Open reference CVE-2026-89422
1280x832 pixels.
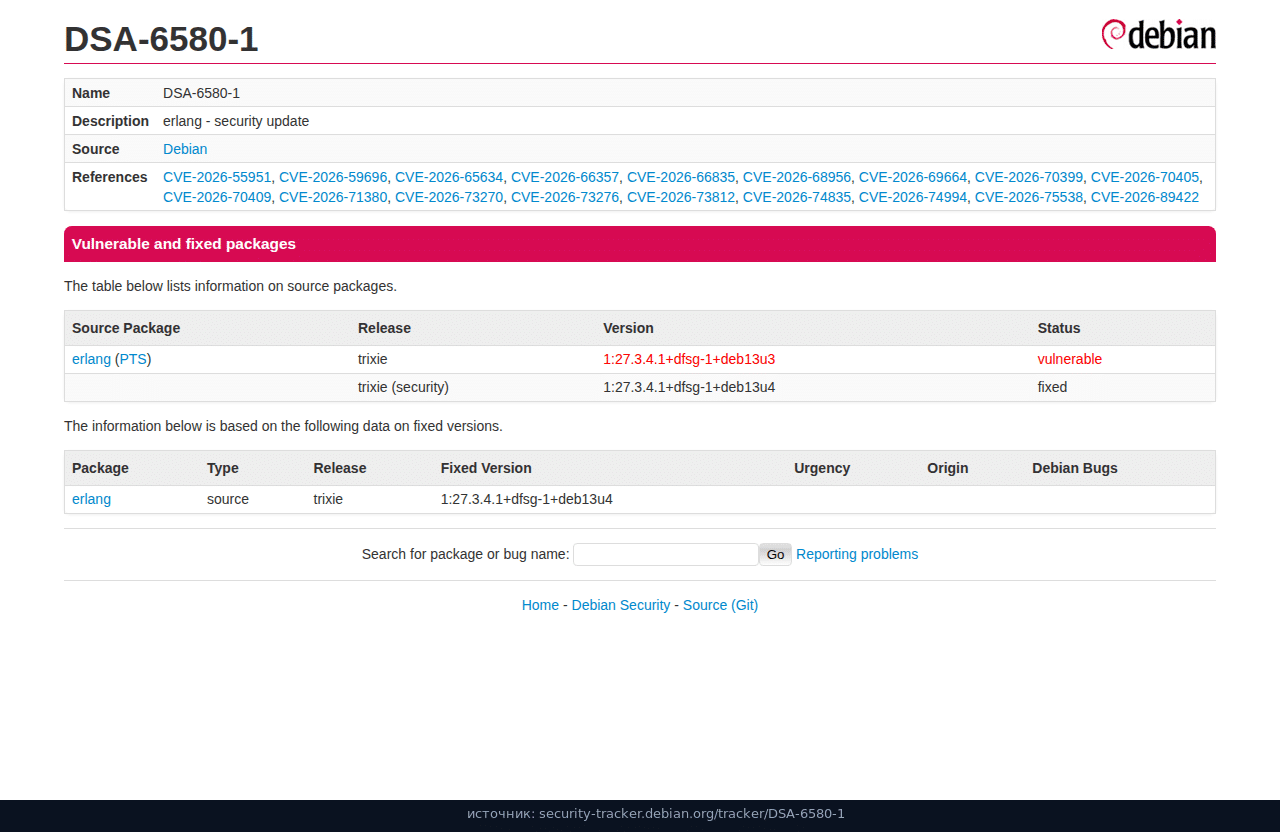(x=1145, y=197)
